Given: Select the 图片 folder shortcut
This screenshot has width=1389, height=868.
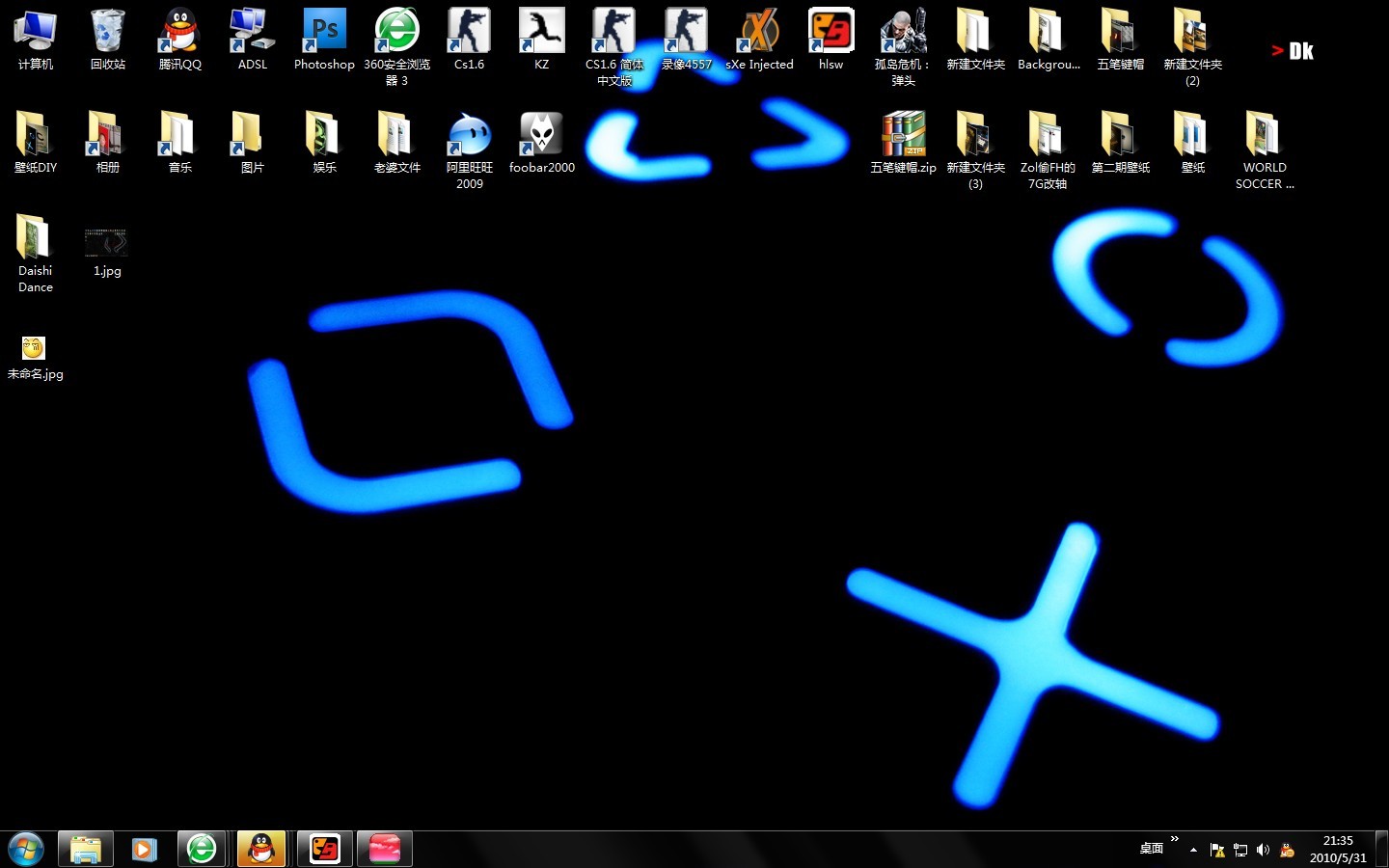Looking at the screenshot, I should [x=253, y=143].
